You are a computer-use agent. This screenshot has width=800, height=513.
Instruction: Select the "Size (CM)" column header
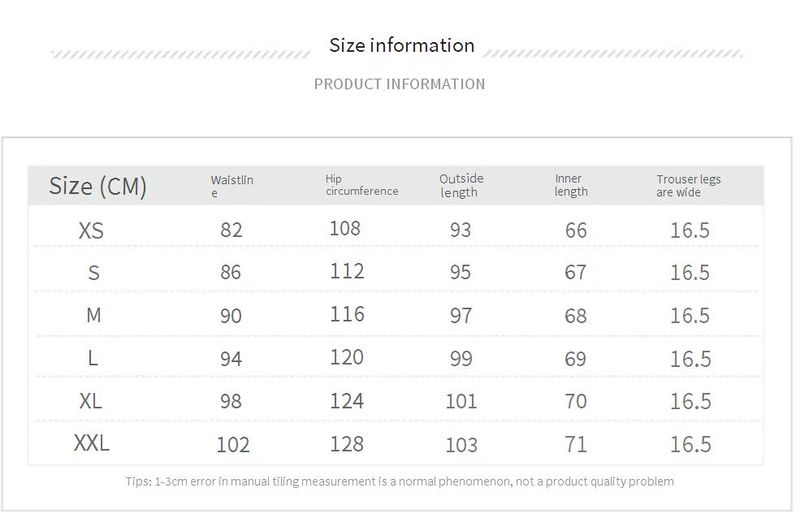point(98,186)
